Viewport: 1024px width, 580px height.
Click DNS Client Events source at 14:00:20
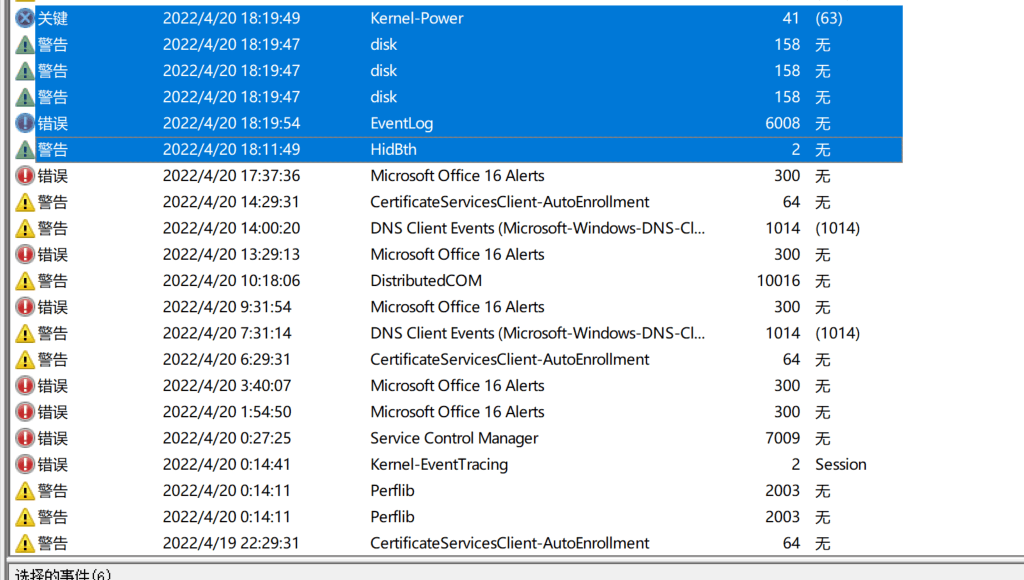537,228
